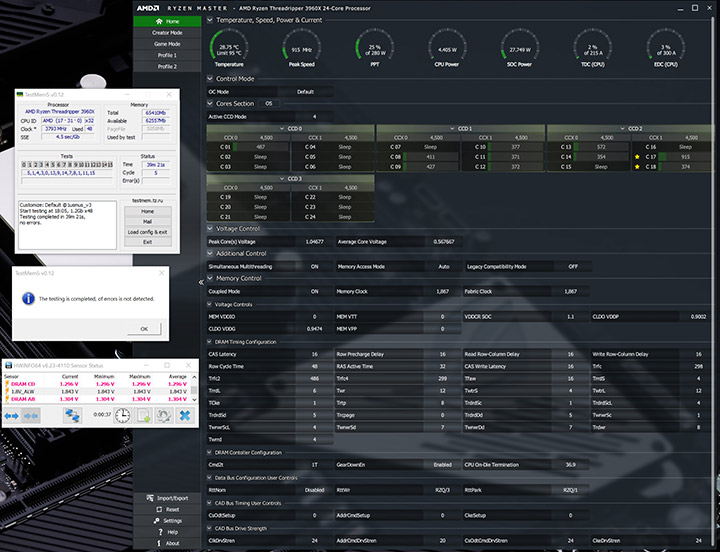Toggle test number 8 box in TestMem5
Viewport: 720px width, 552px height.
(70, 165)
